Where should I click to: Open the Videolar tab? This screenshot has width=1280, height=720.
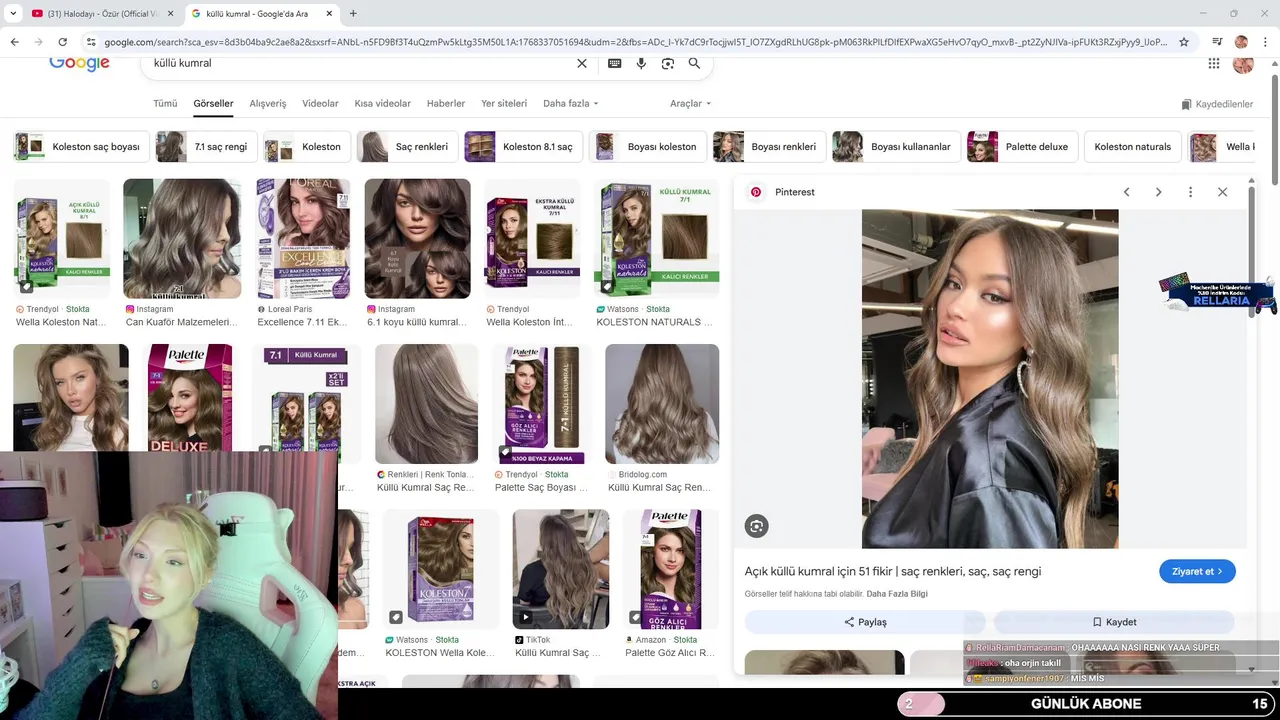pyautogui.click(x=320, y=104)
